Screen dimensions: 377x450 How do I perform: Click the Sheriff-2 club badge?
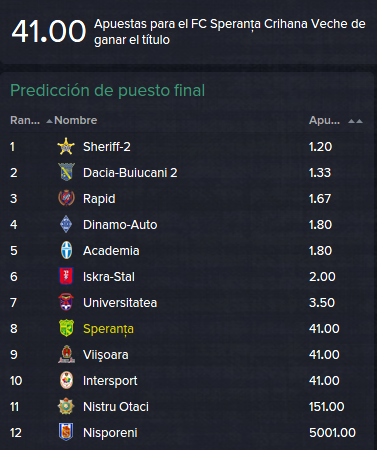point(66,146)
